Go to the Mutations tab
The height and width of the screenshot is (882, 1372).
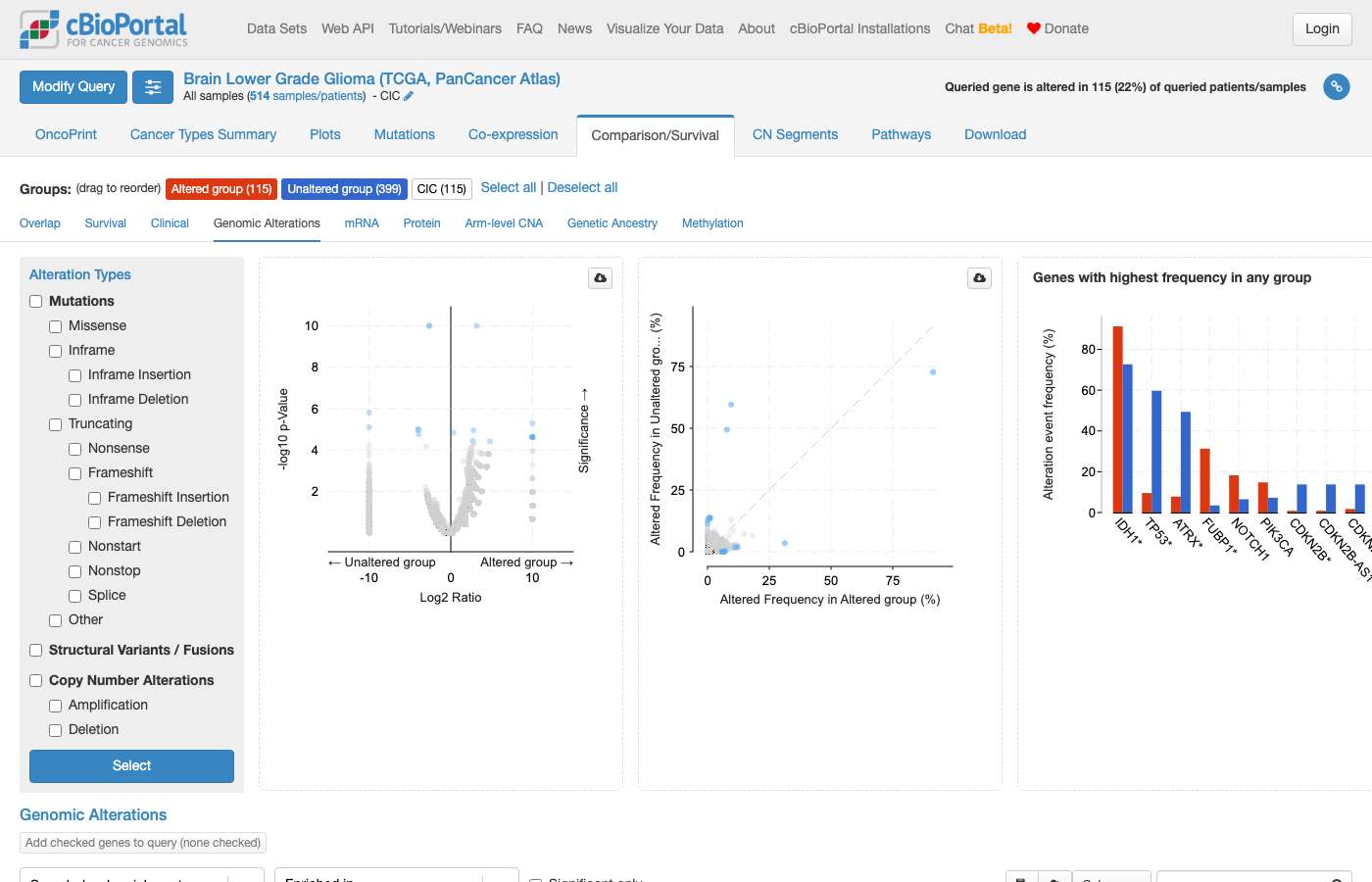click(x=405, y=134)
